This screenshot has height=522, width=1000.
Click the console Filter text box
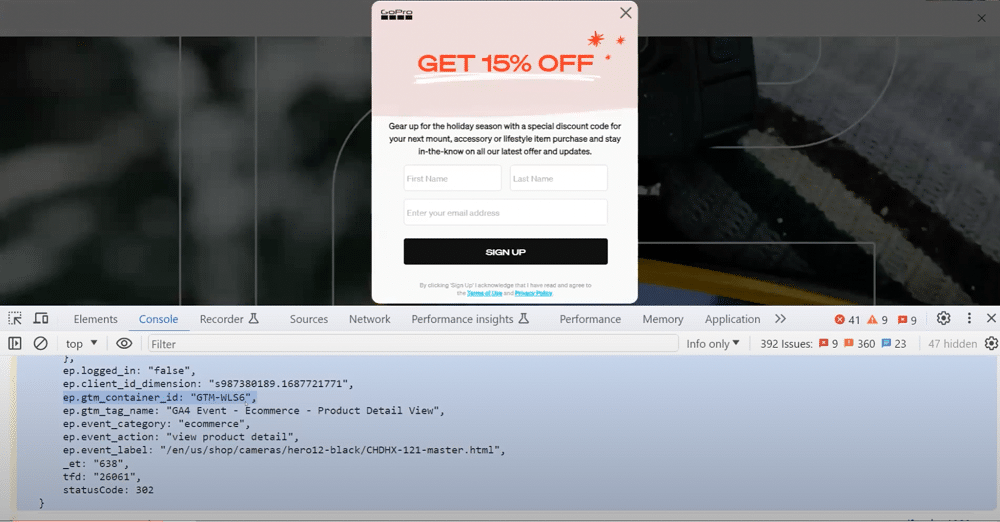(x=412, y=343)
